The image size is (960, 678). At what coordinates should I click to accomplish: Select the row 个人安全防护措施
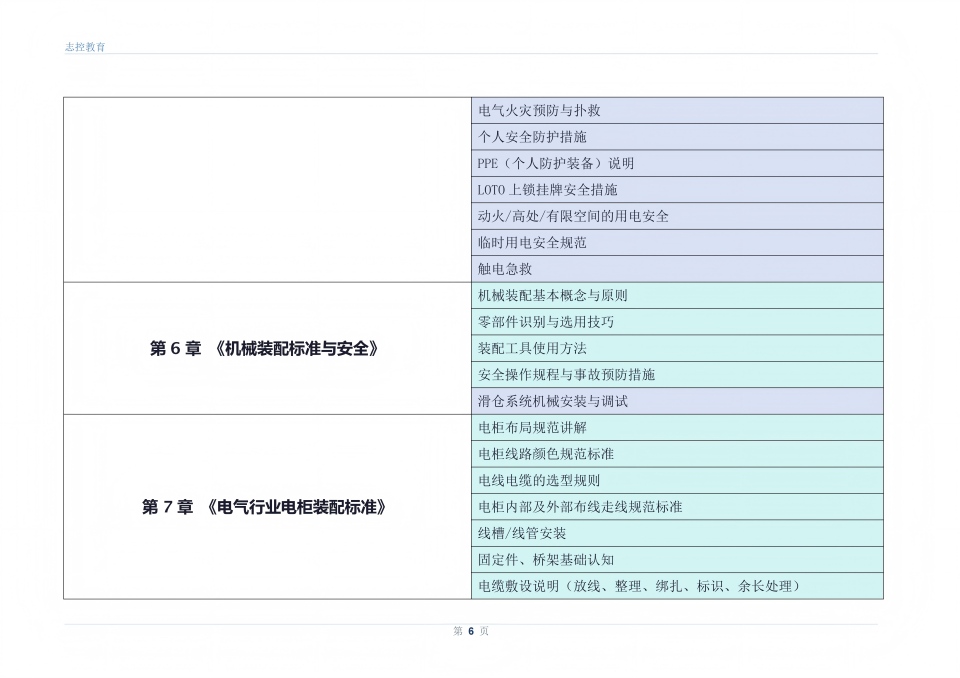point(677,137)
